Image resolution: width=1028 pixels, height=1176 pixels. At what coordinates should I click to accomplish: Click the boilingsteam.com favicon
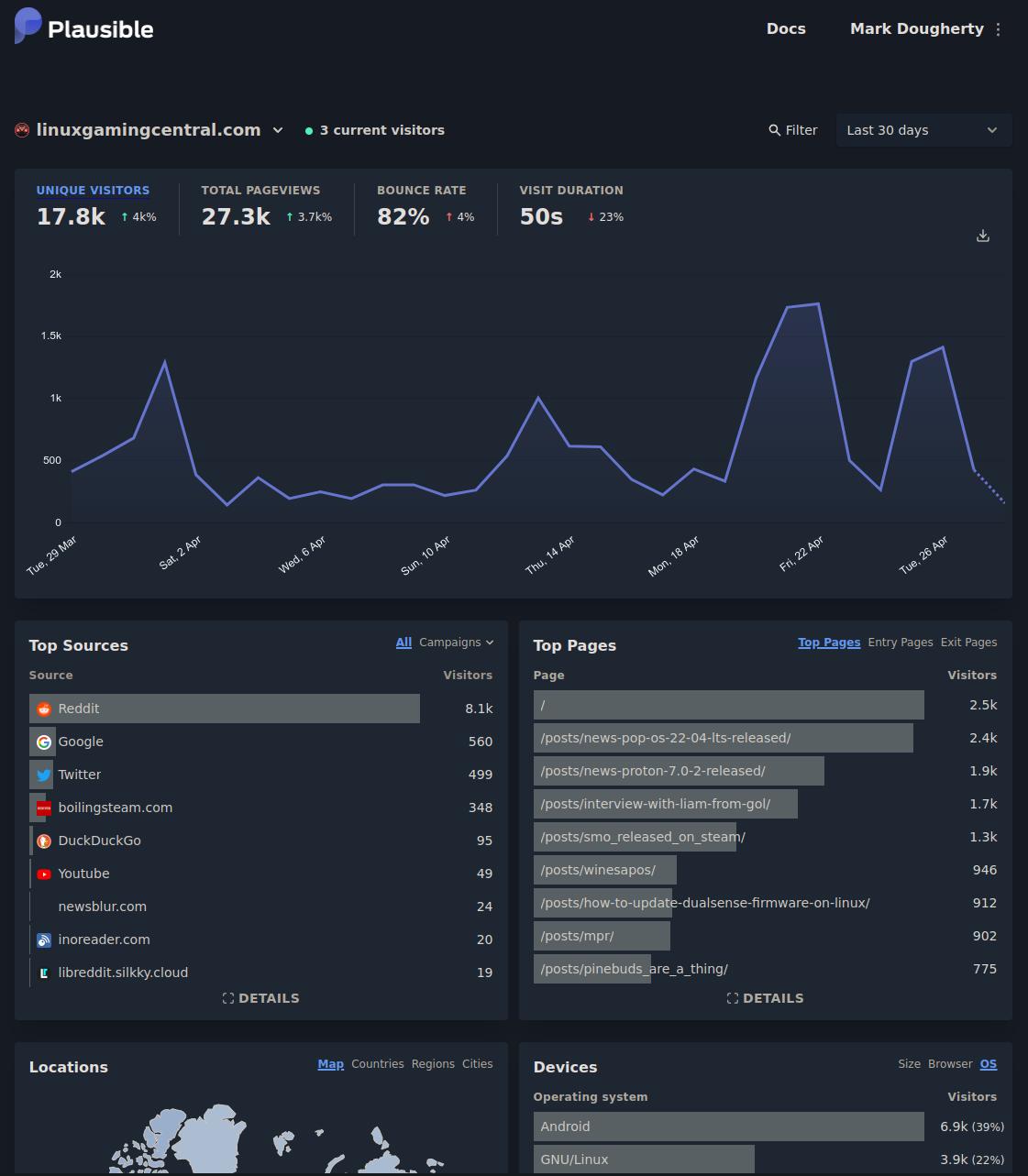pyautogui.click(x=43, y=808)
